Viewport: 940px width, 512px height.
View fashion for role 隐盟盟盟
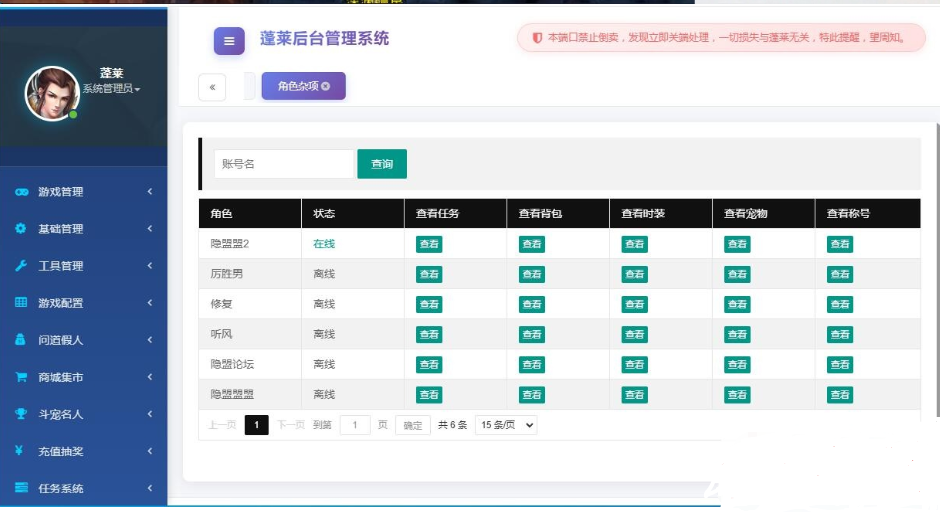click(634, 394)
